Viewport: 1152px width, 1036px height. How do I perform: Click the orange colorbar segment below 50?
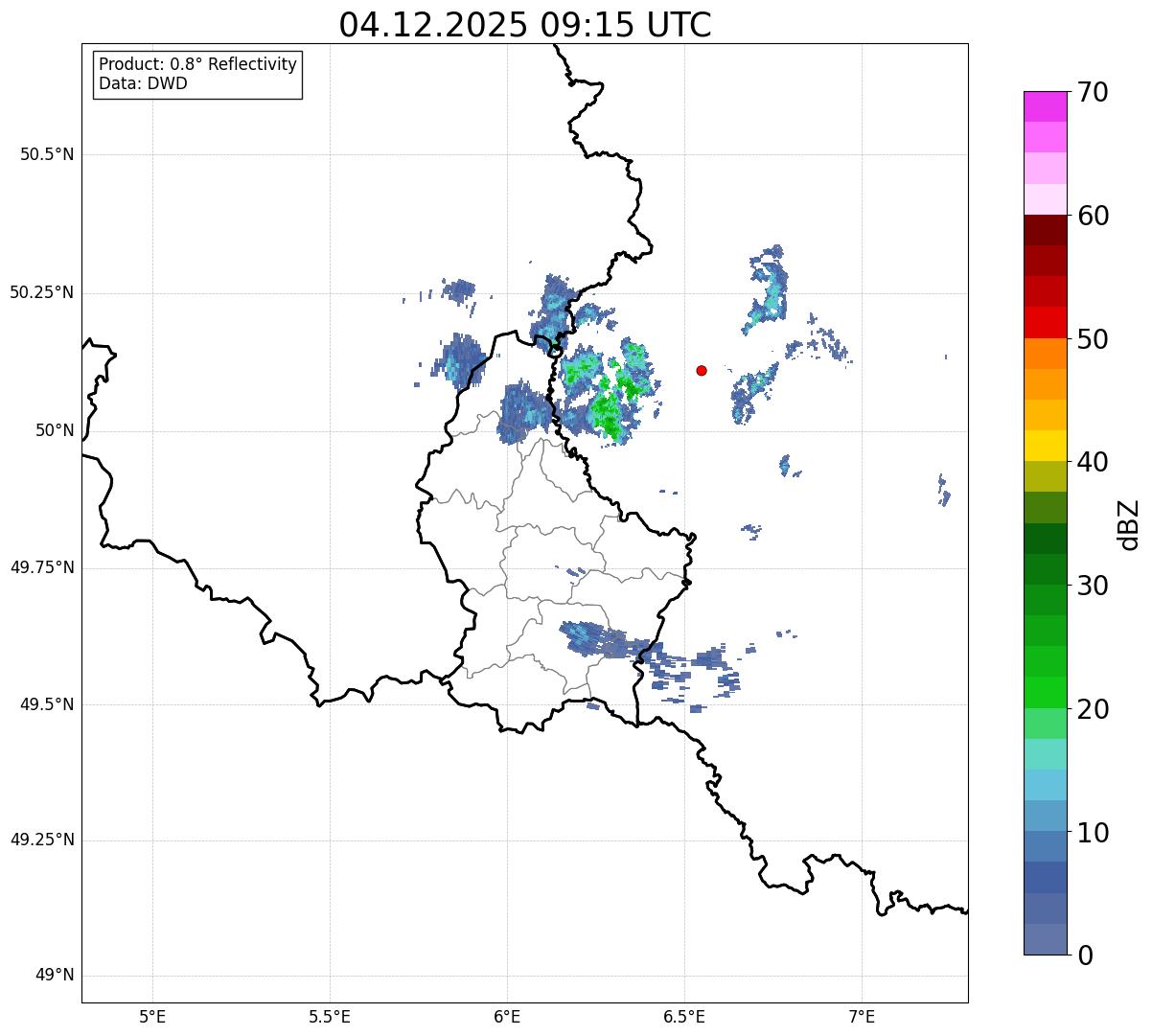[x=1045, y=353]
